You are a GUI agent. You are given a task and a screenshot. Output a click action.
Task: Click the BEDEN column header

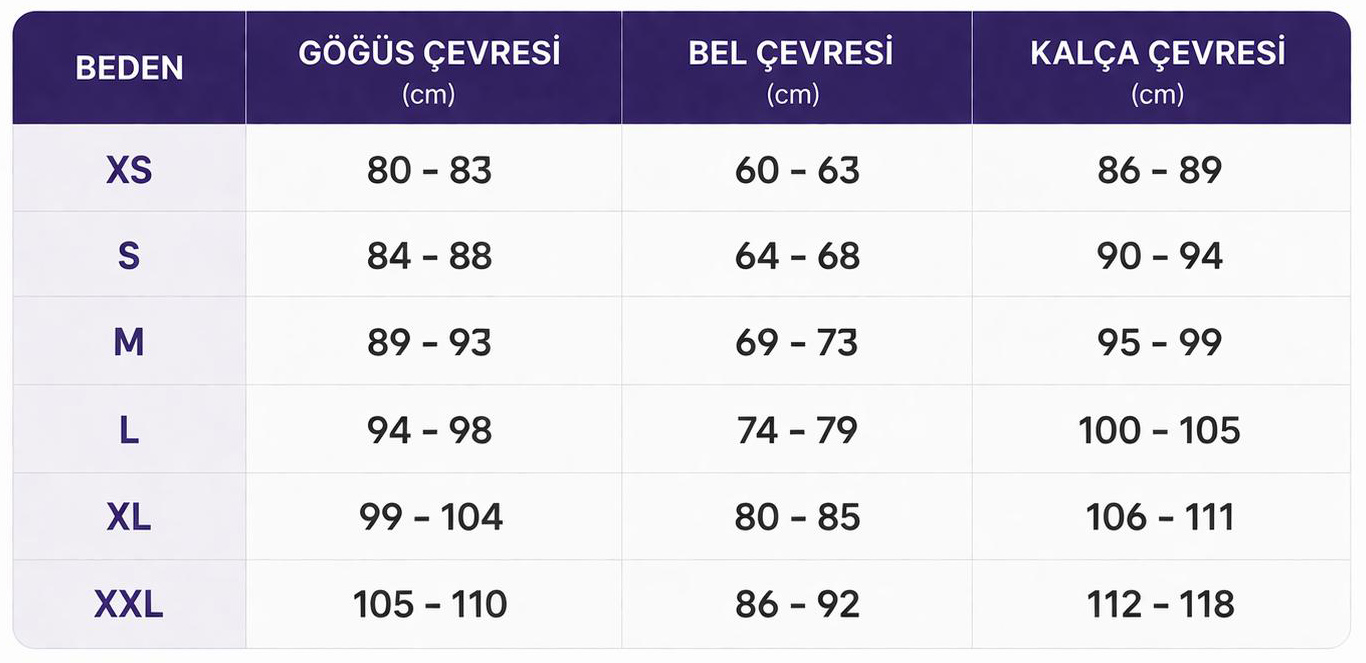129,68
